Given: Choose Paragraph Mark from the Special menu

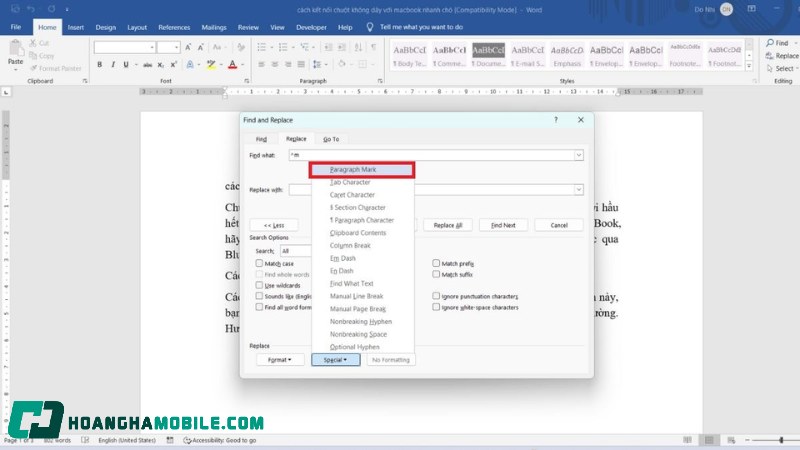Looking at the screenshot, I should (362, 171).
